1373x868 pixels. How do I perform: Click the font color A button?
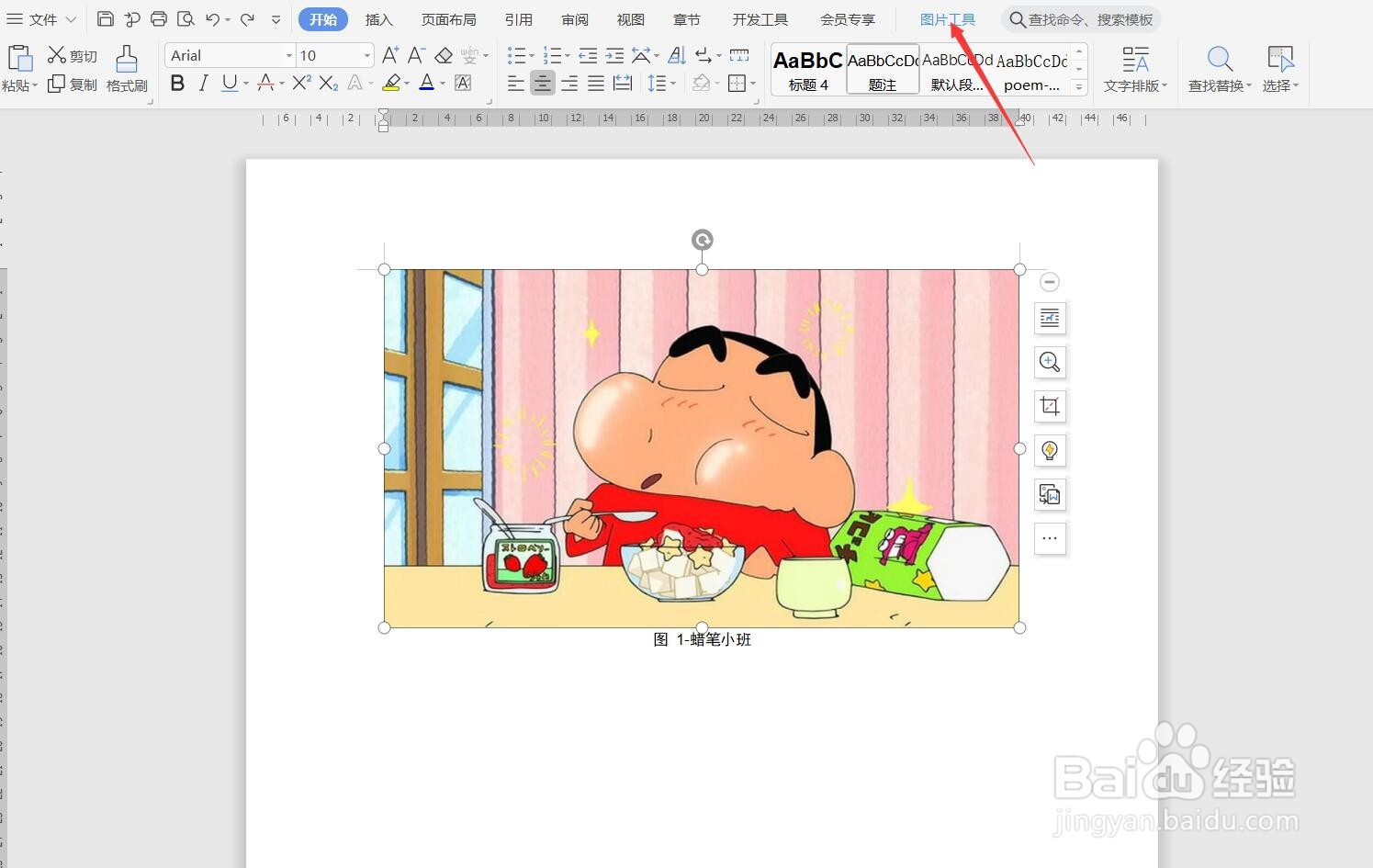coord(426,84)
